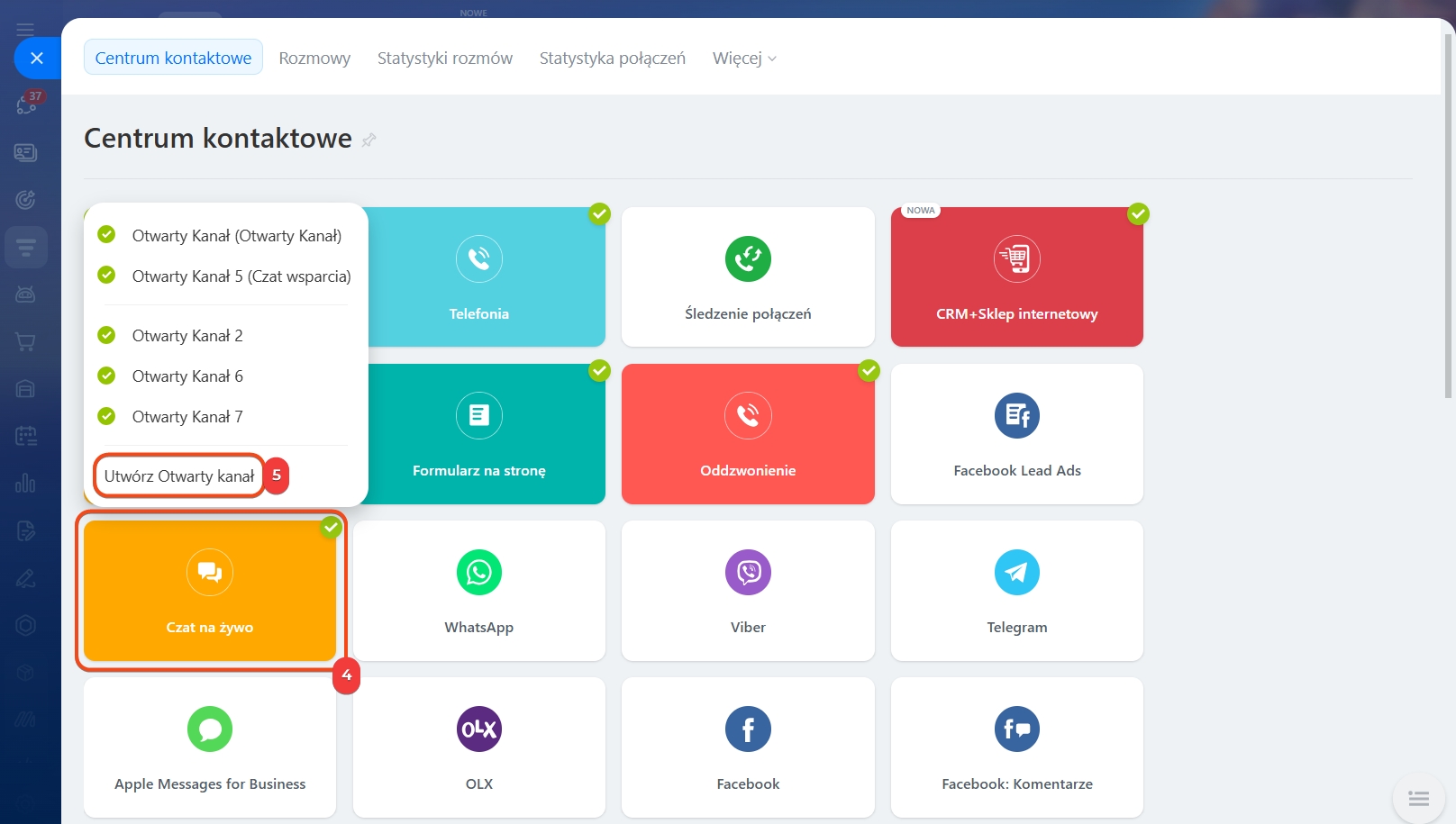Pin the Centrum kontaktowe page

tap(369, 140)
